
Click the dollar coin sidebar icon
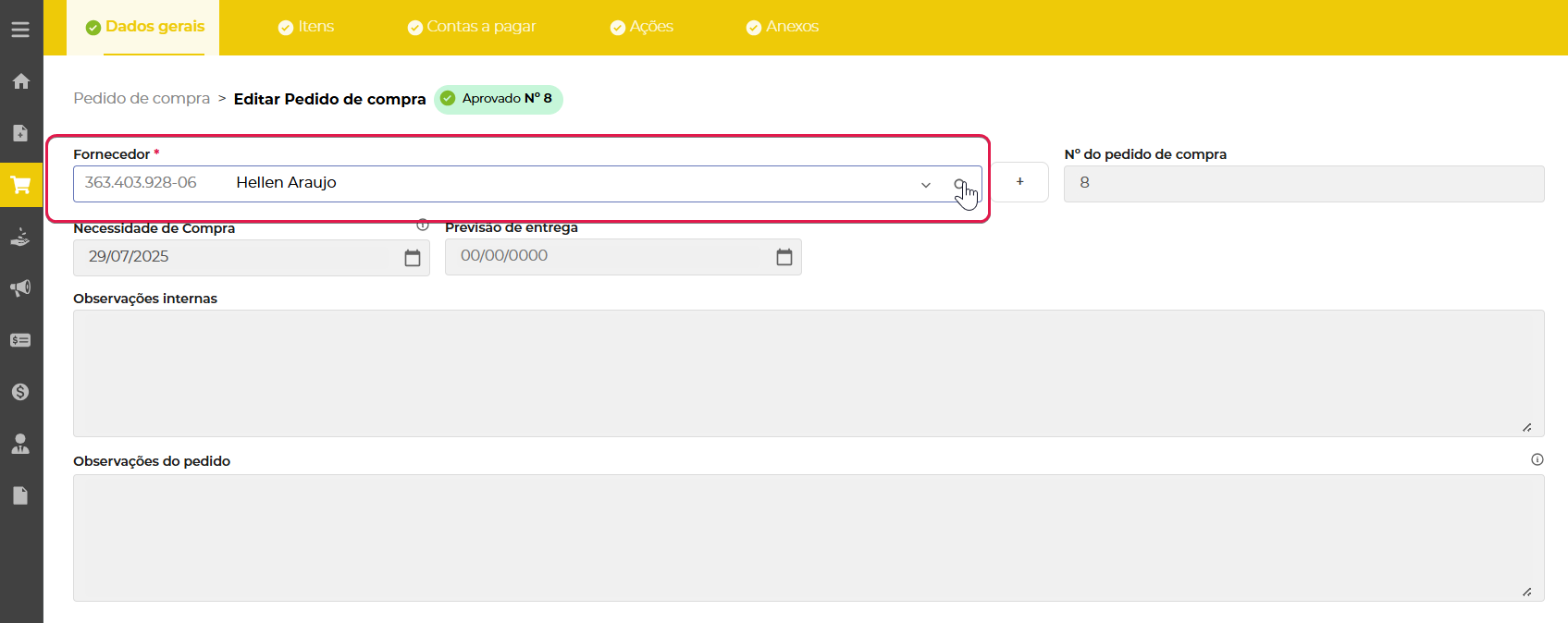point(20,392)
